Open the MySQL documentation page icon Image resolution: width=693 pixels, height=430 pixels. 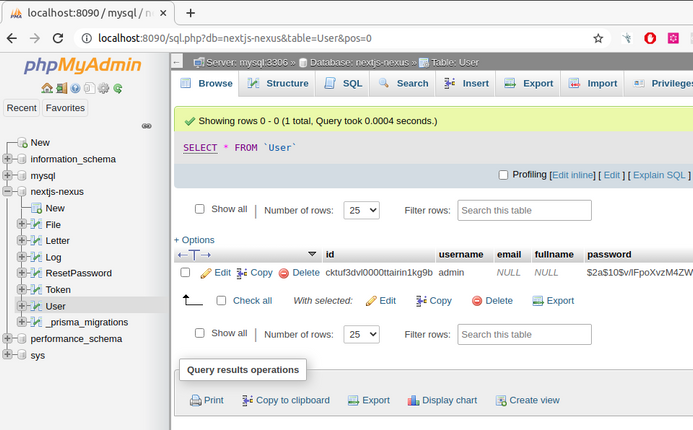89,88
